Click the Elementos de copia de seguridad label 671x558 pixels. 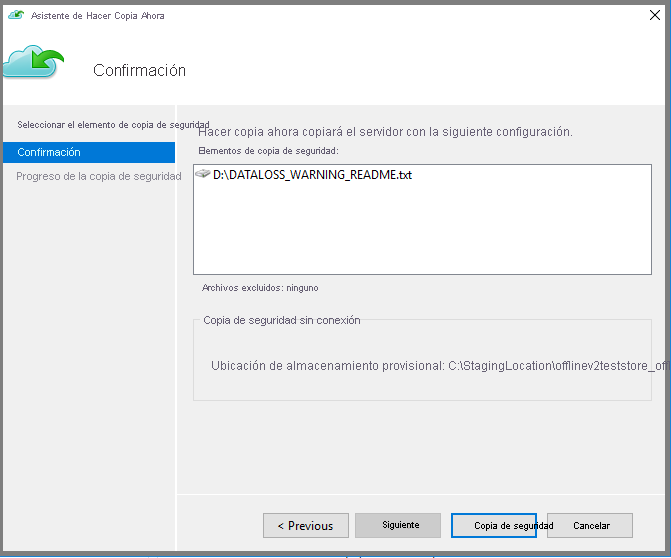(268, 151)
